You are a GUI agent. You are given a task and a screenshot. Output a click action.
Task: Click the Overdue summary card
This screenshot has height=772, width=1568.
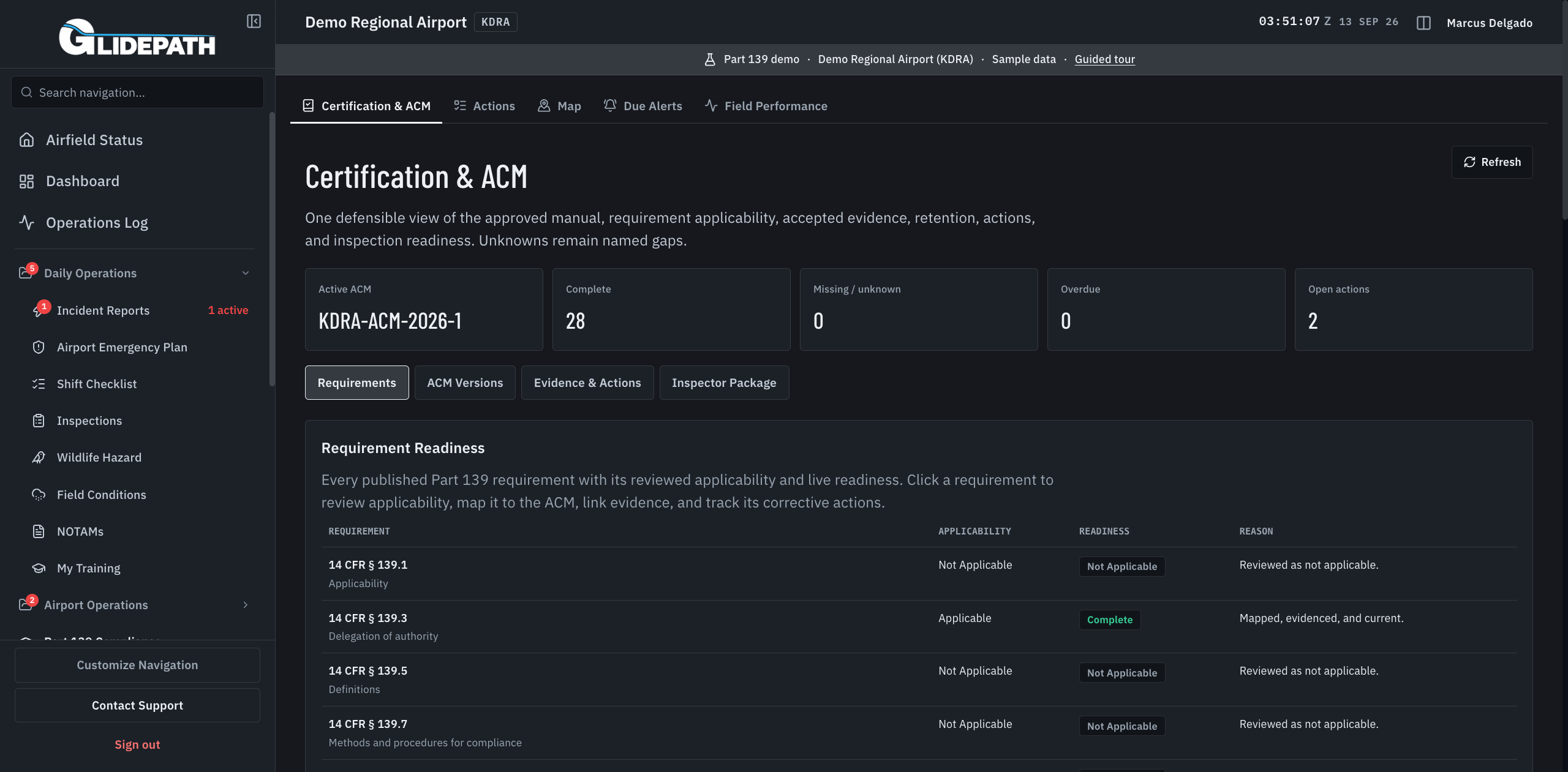point(1166,309)
